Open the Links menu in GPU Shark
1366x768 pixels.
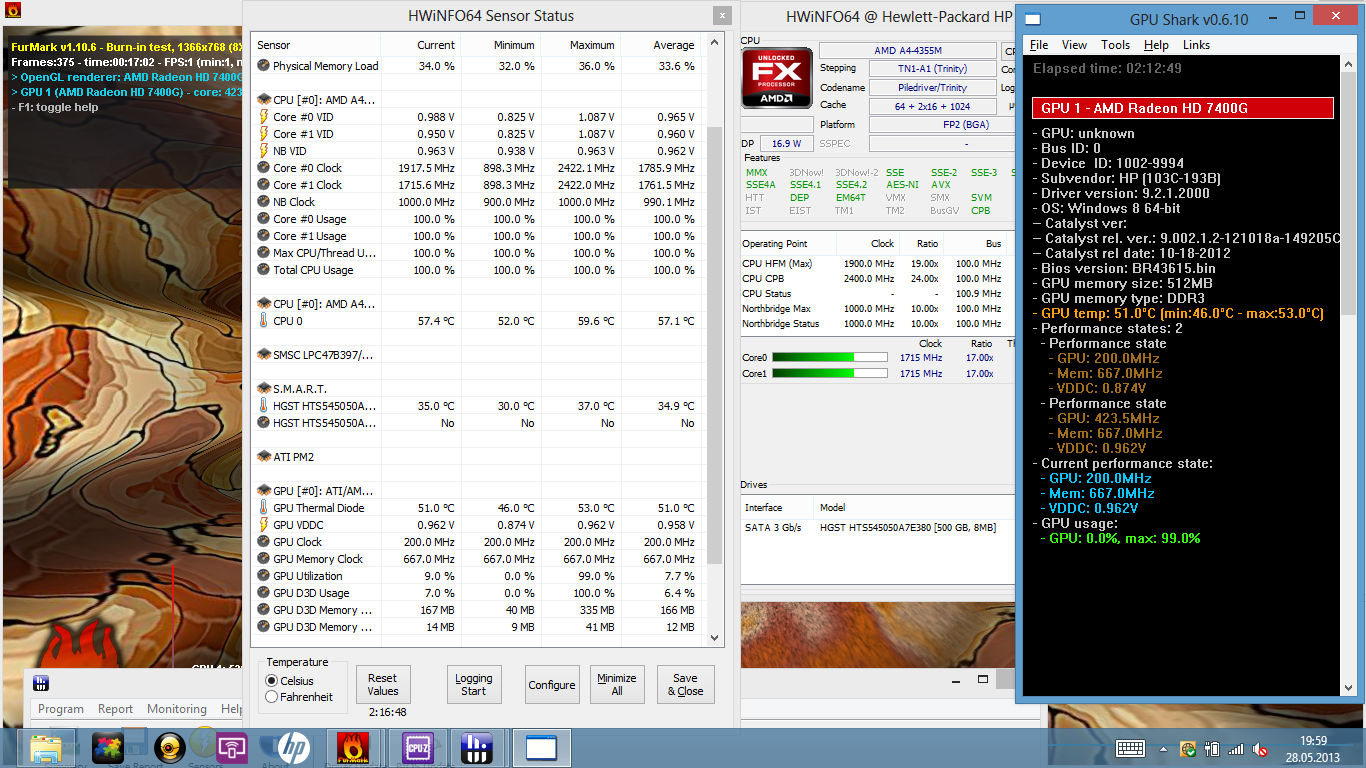[1196, 45]
